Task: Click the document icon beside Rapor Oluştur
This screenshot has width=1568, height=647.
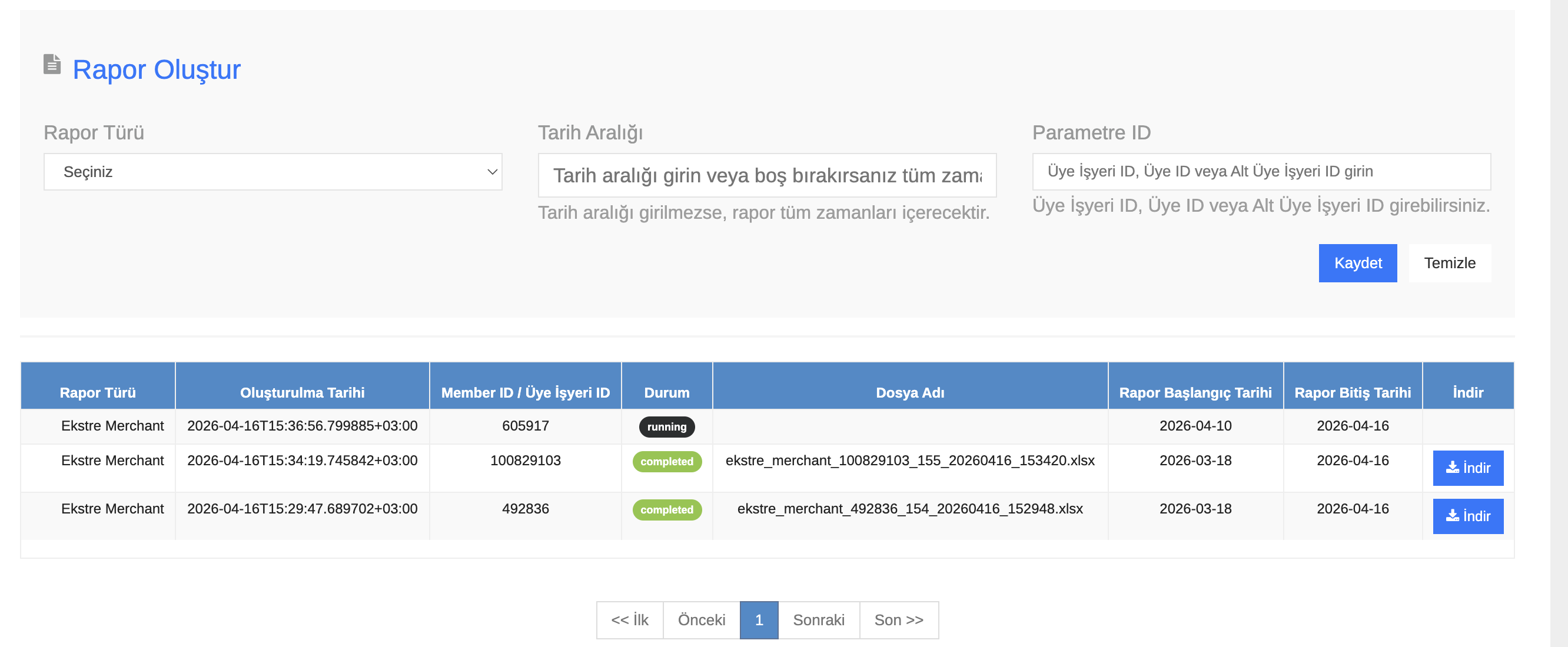Action: coord(52,65)
